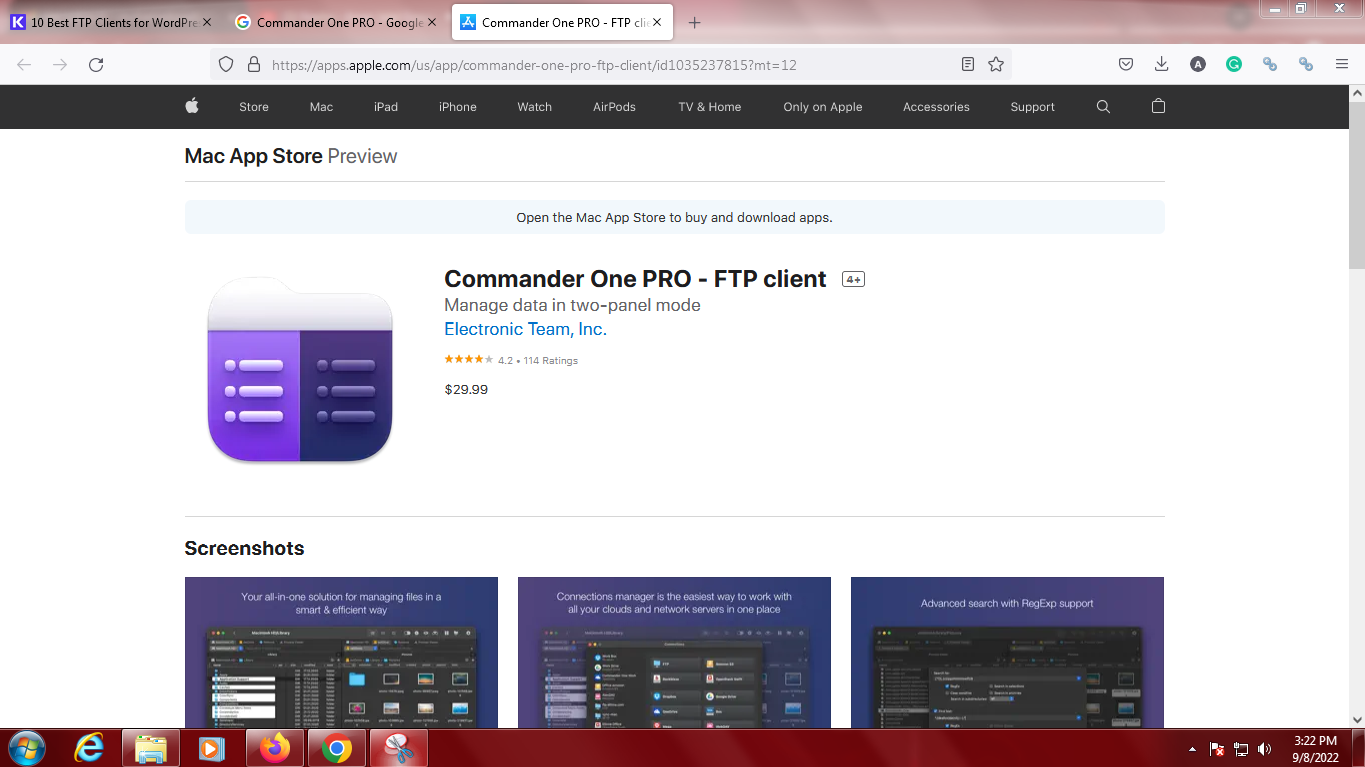Switch to Firefox on the taskbar
Viewport: 1365px width, 767px height.
[274, 748]
